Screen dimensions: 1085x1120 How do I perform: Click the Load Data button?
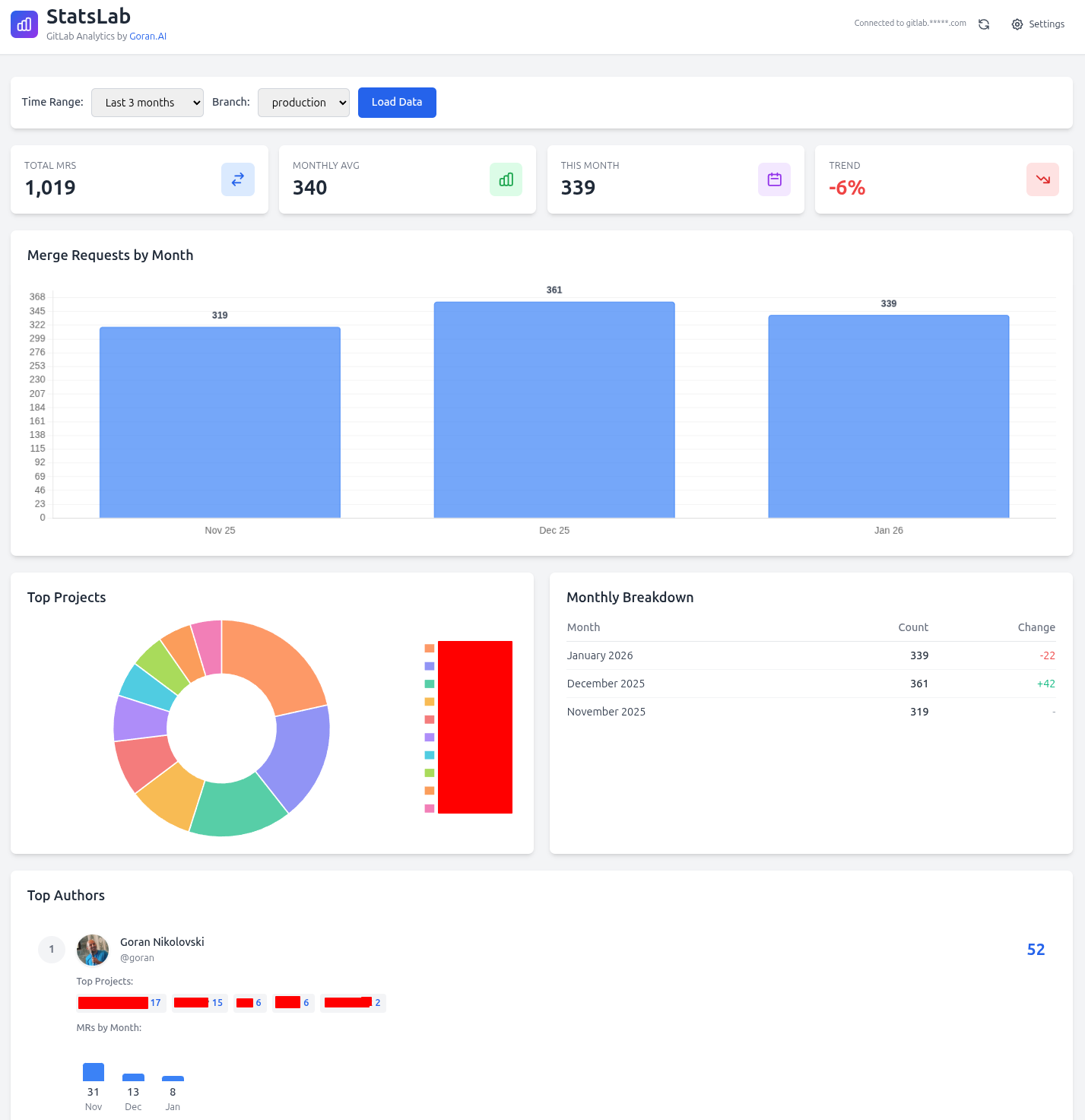[396, 102]
